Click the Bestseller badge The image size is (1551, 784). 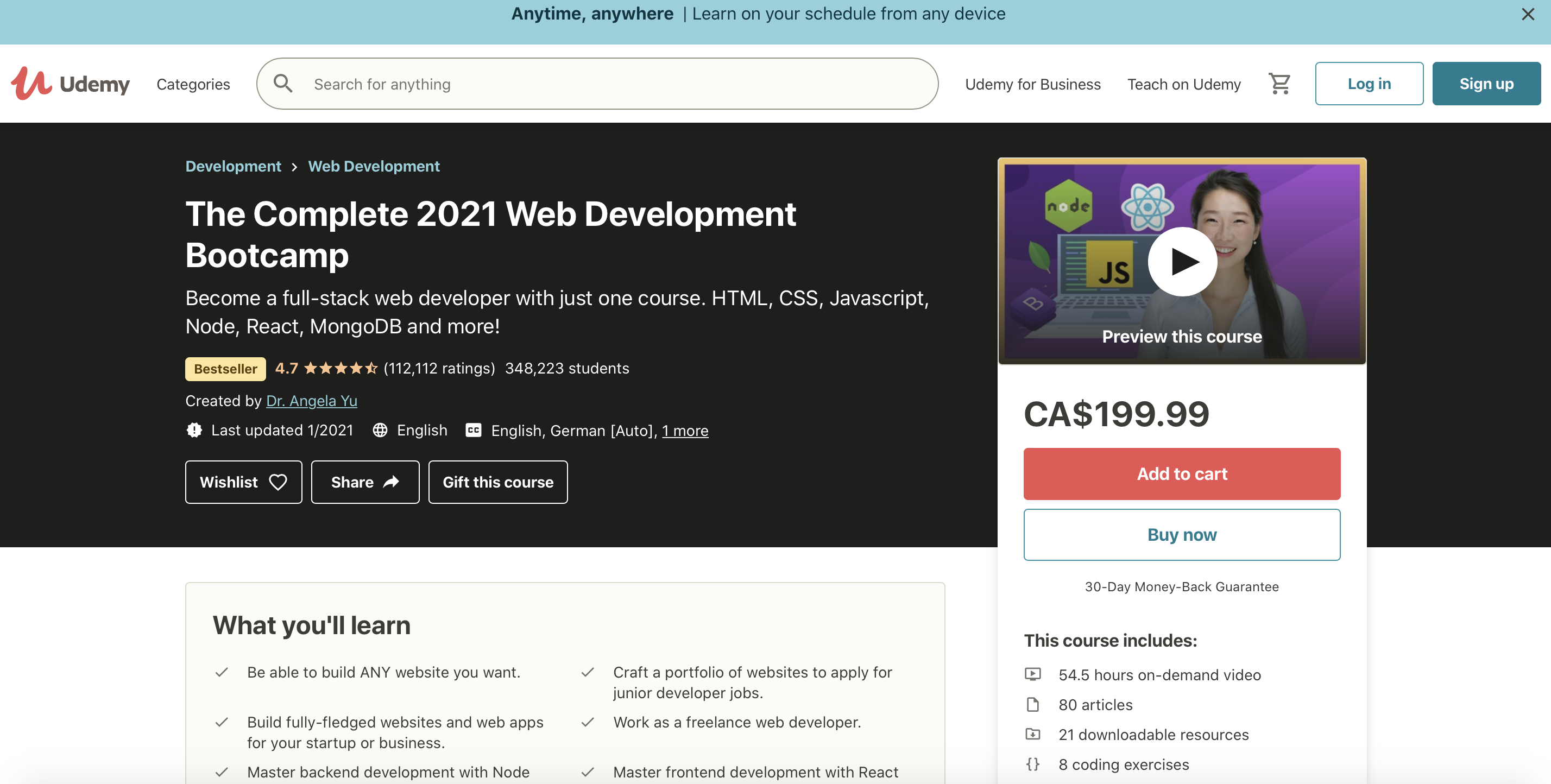pos(225,369)
